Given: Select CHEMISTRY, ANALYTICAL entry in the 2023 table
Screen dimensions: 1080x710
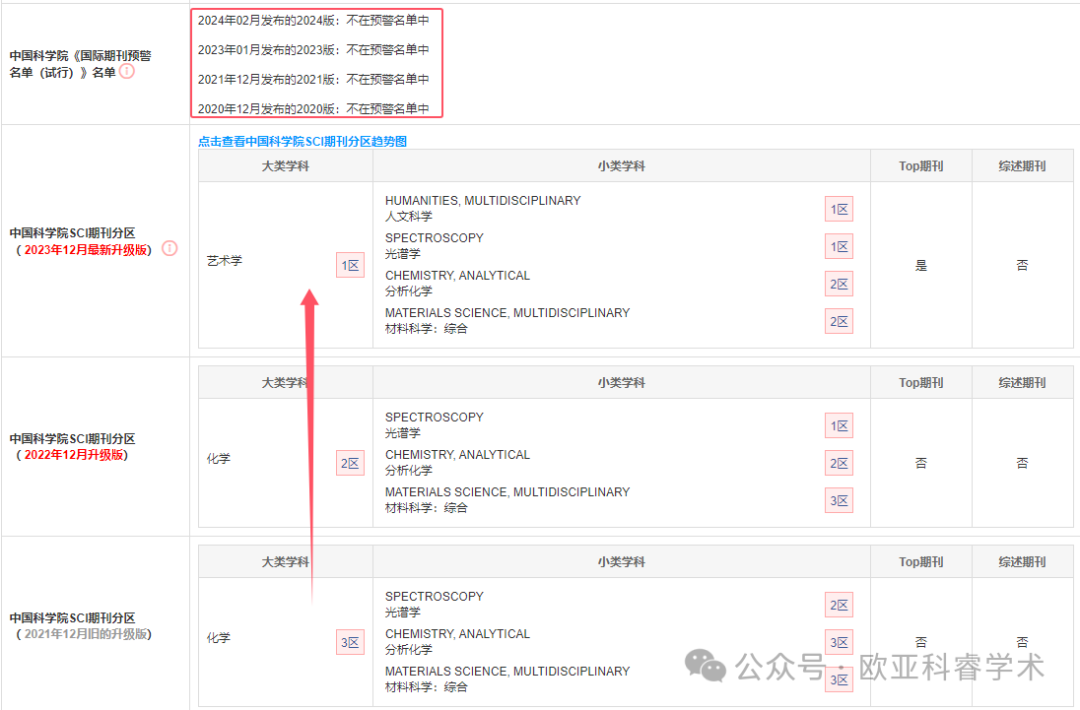Looking at the screenshot, I should [x=457, y=283].
